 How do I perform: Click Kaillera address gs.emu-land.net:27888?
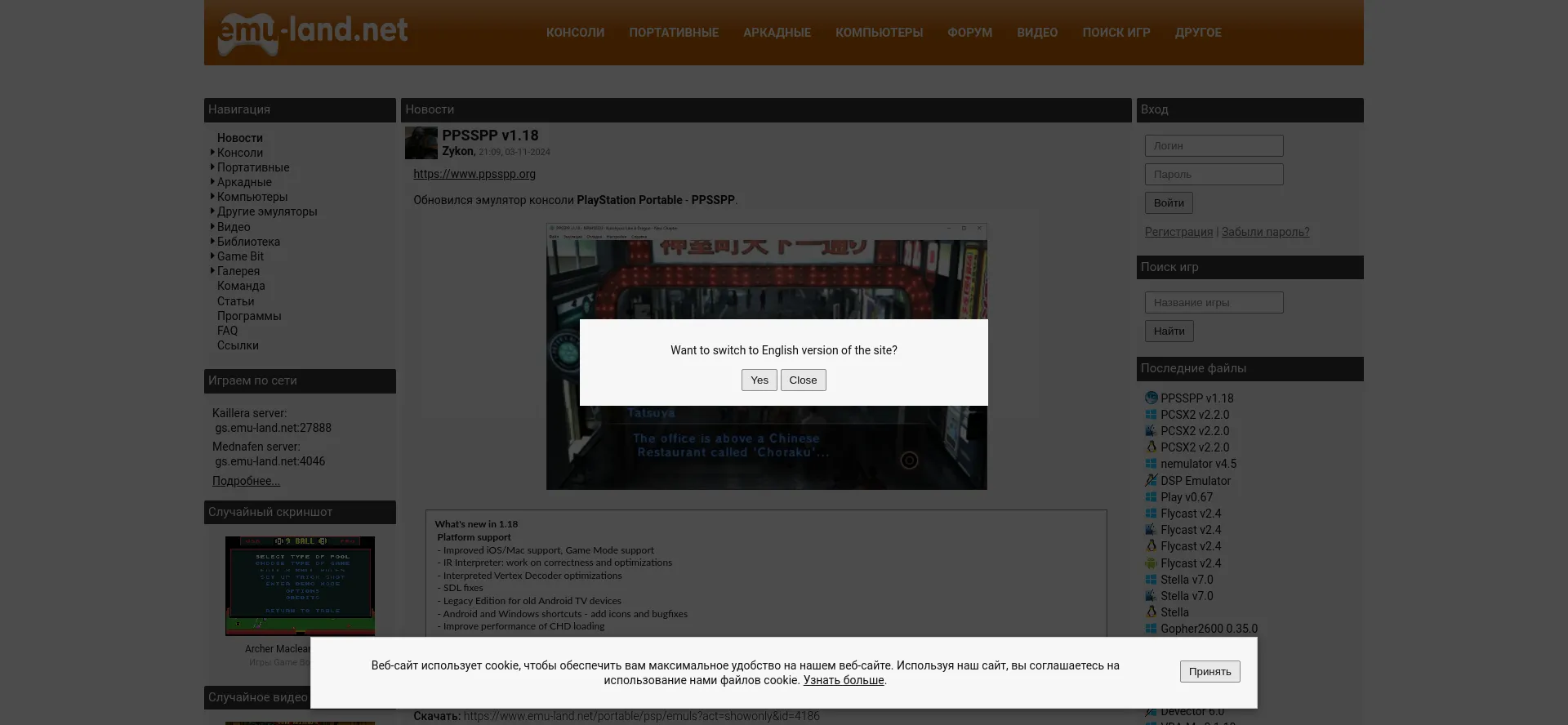(273, 428)
